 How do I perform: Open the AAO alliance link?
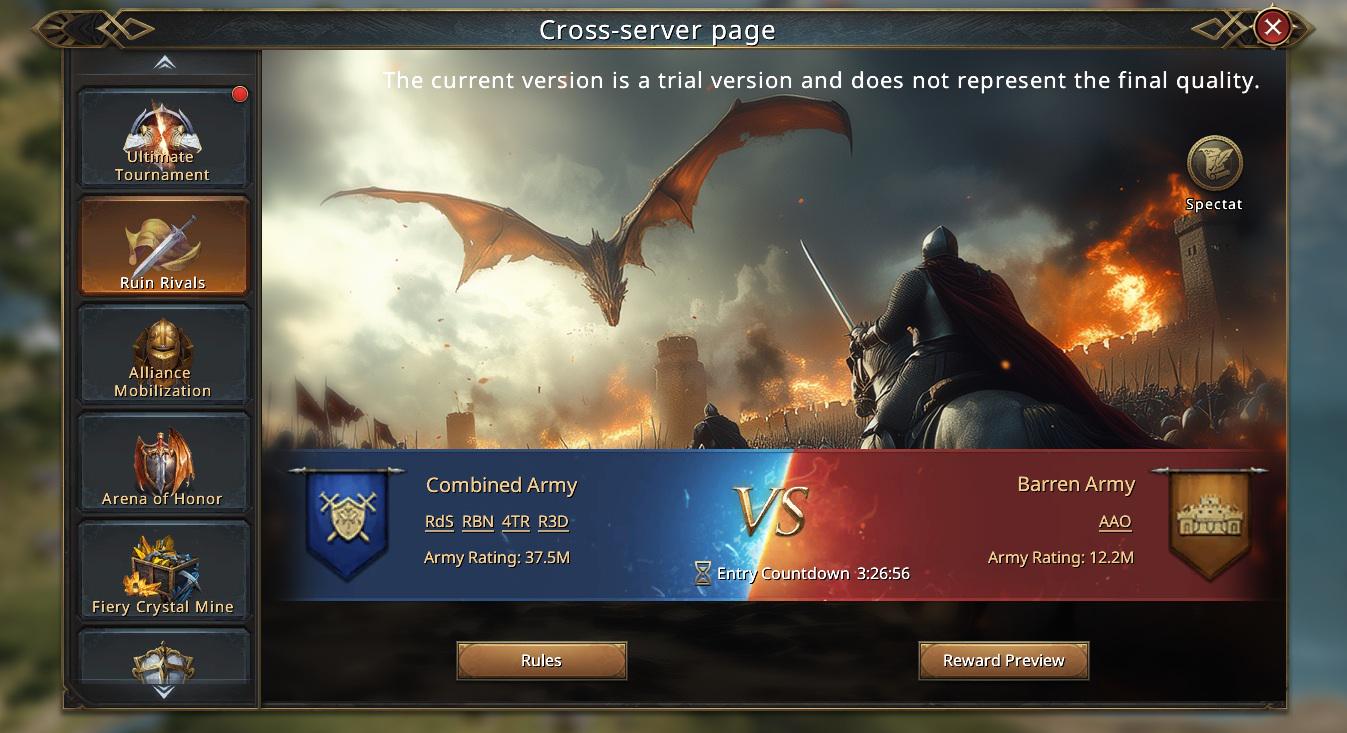tap(1115, 522)
